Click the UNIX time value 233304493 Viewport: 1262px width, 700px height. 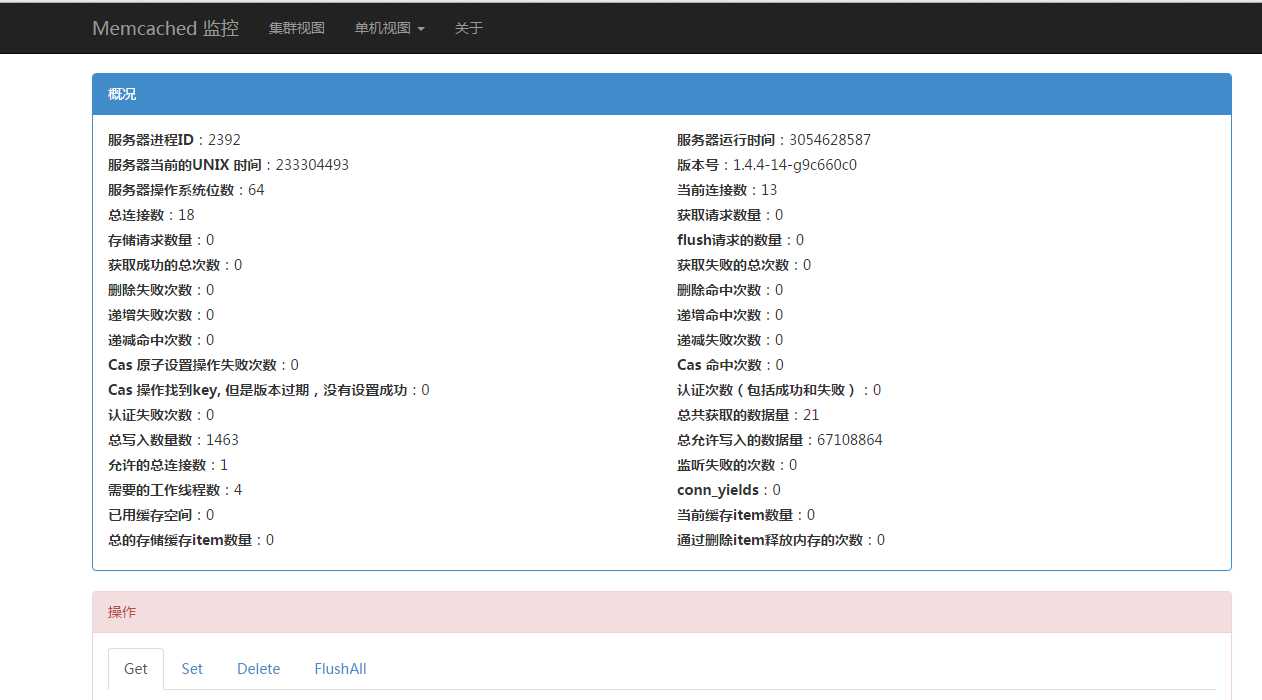[x=312, y=165]
